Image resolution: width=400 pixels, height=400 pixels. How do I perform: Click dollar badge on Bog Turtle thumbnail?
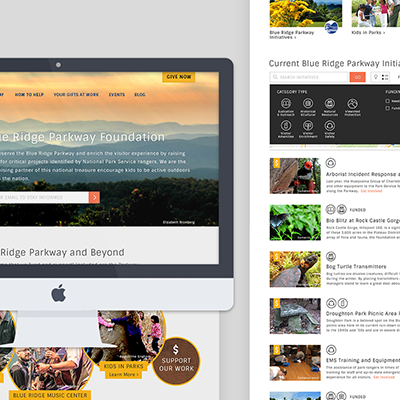pos(276,256)
